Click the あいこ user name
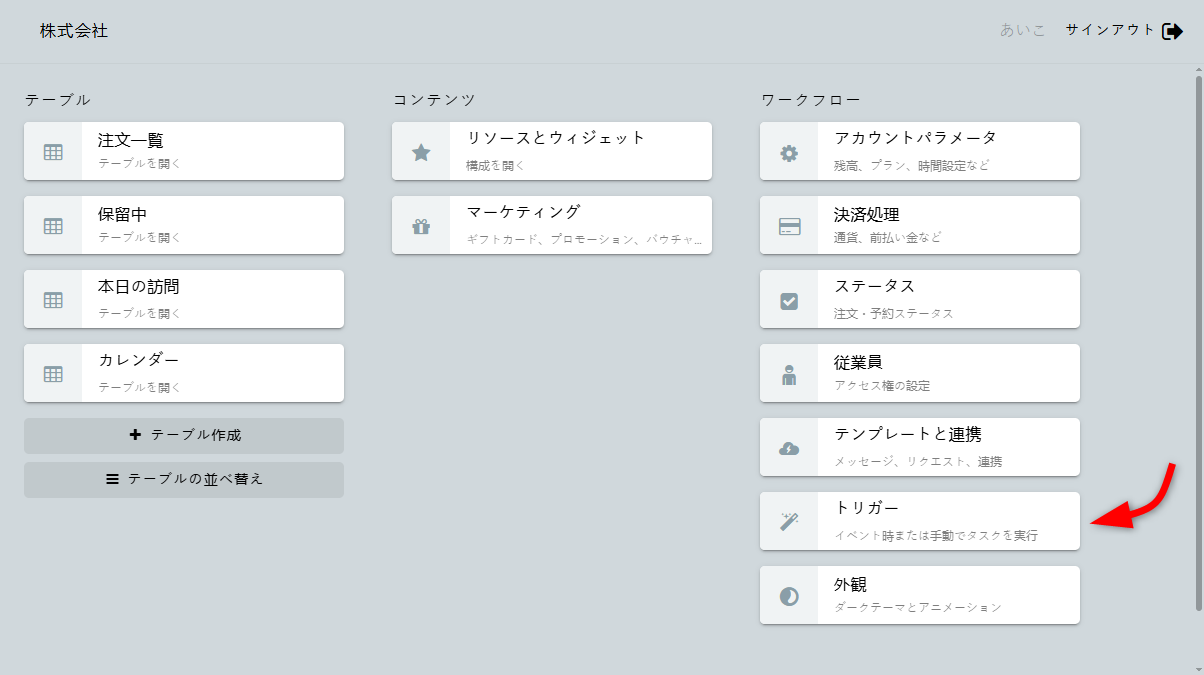 click(1023, 30)
